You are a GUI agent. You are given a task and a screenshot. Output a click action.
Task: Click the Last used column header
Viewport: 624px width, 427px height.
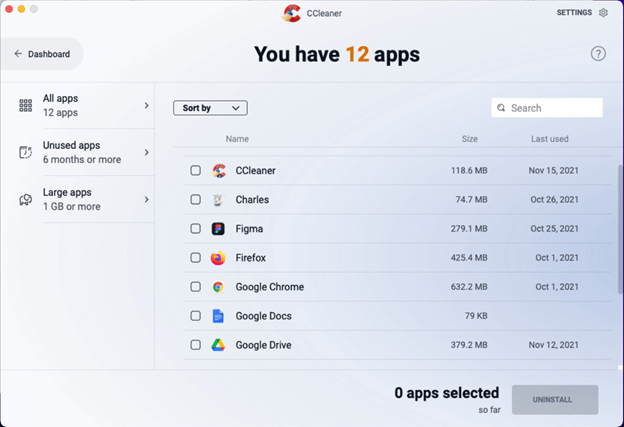click(x=550, y=139)
